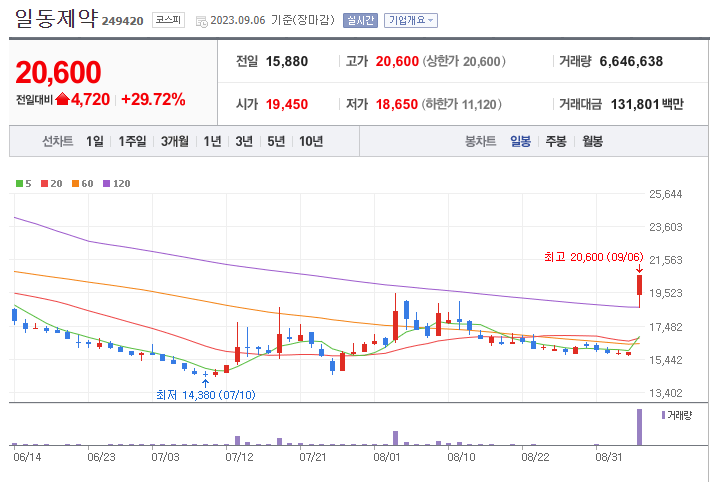
Task: Click the 07/12 date axis label
Action: pyautogui.click(x=239, y=457)
